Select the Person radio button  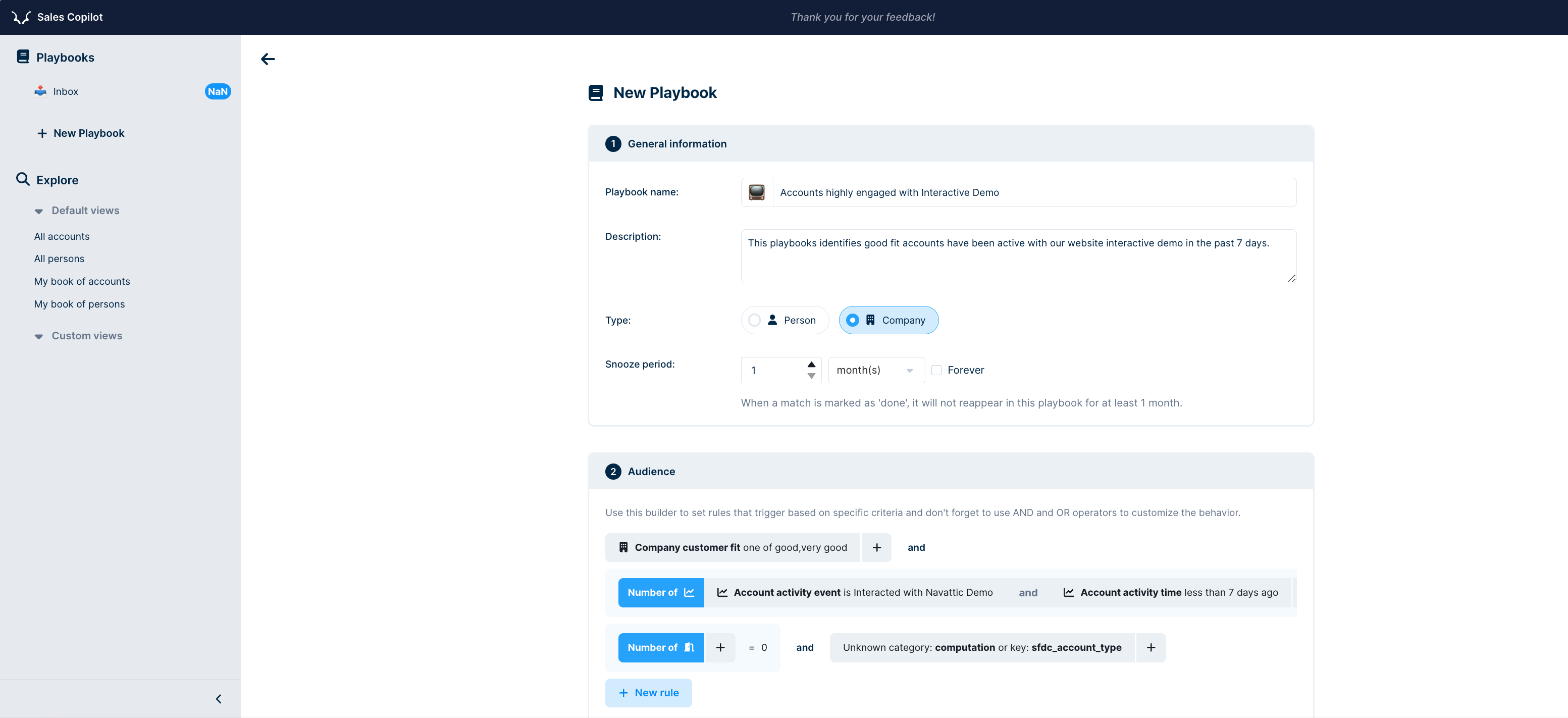[x=754, y=320]
